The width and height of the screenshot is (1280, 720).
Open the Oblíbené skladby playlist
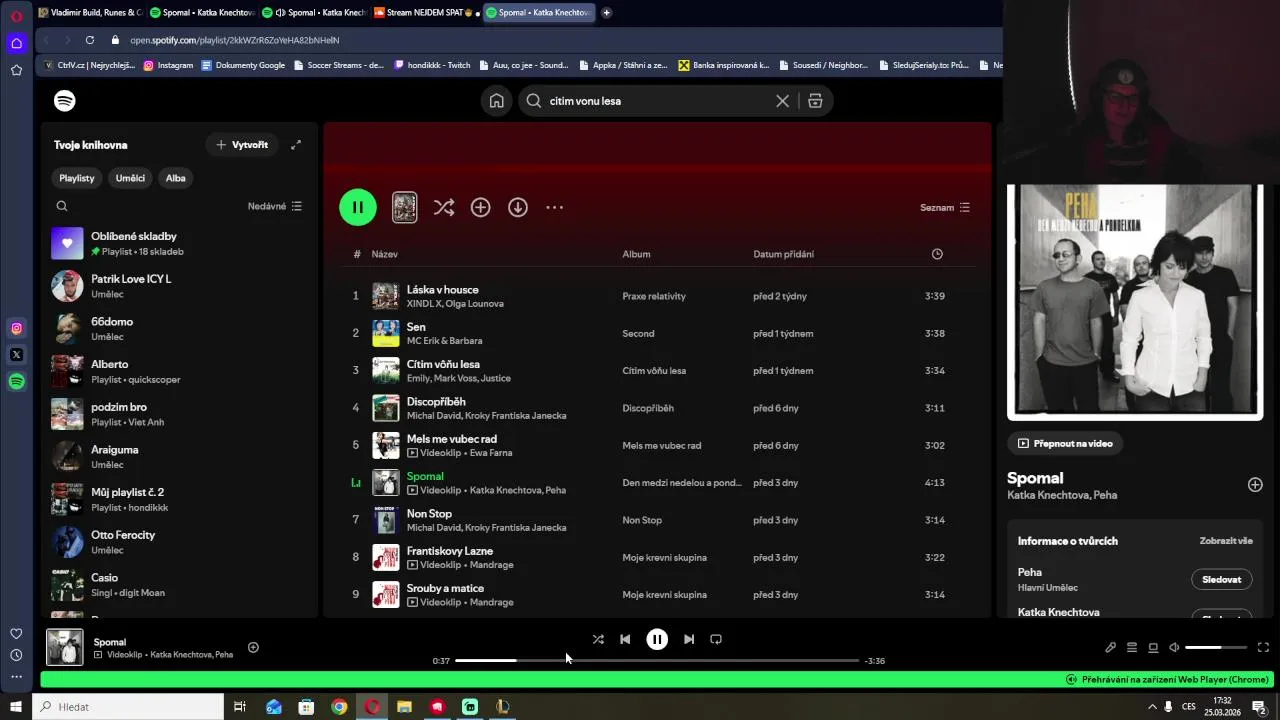click(x=180, y=243)
